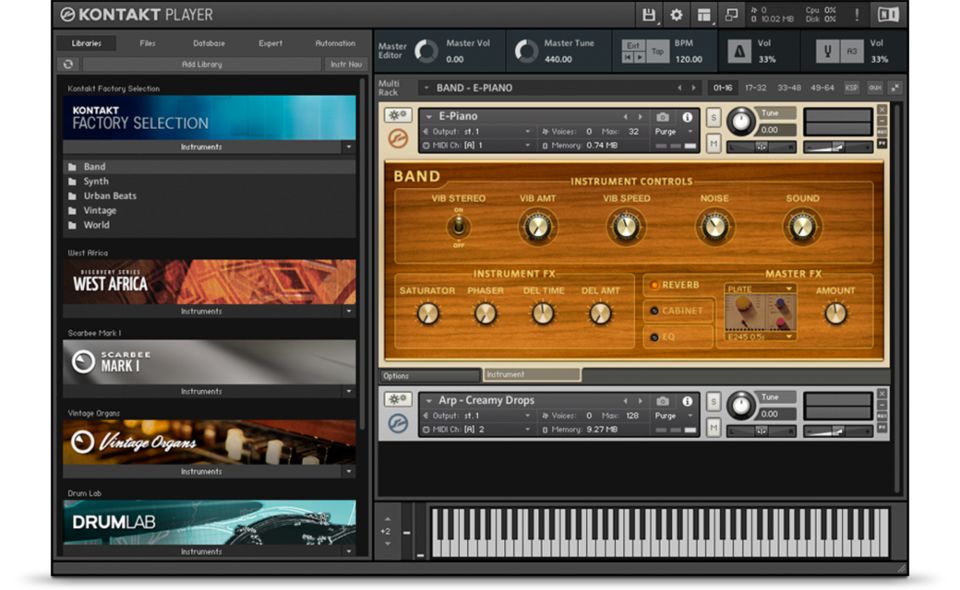Open the E-Piano wrench edit icon
Viewport: 960px width, 590px height.
pos(397,116)
